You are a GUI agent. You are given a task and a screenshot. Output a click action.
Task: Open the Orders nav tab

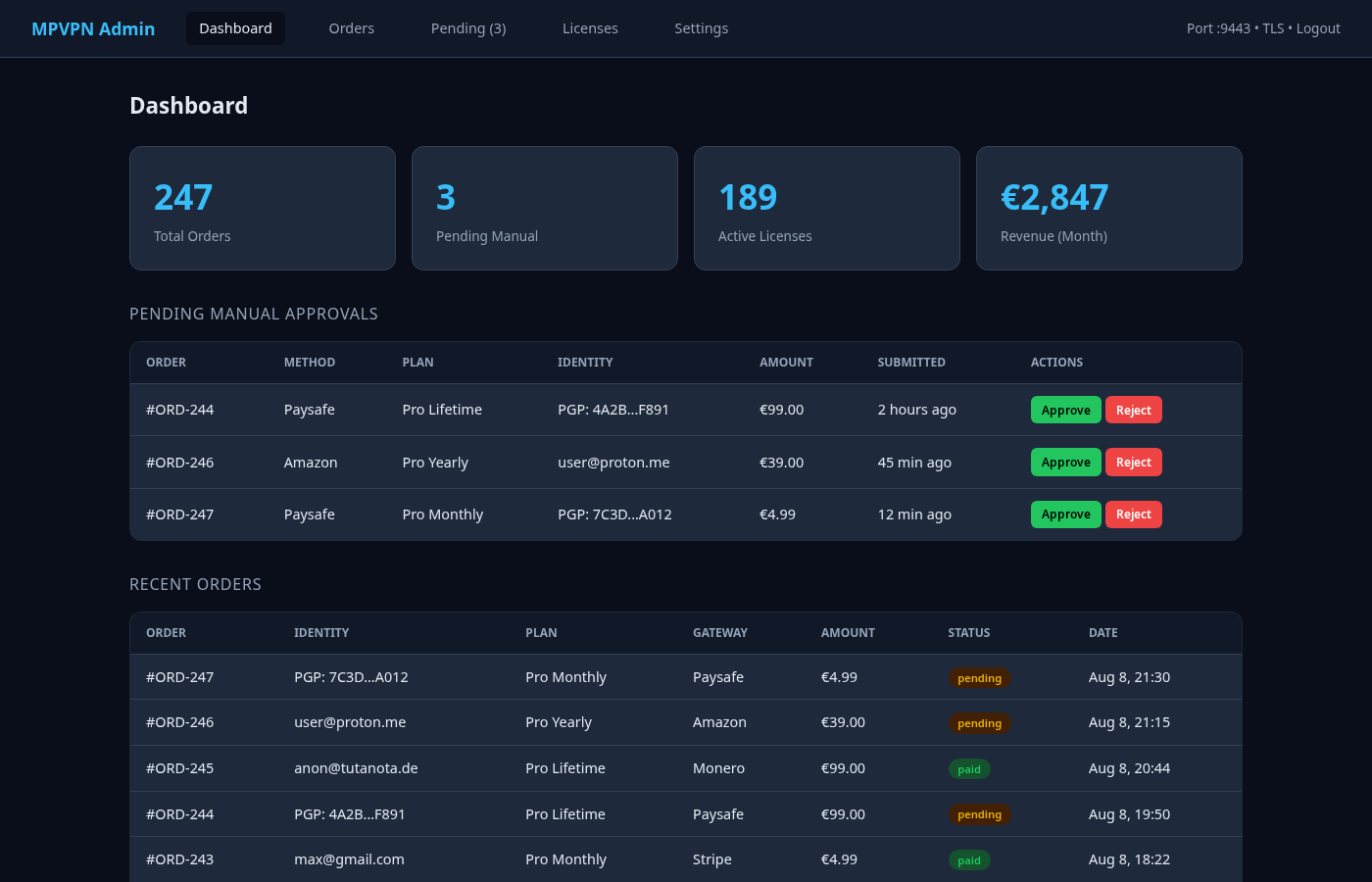click(x=352, y=28)
